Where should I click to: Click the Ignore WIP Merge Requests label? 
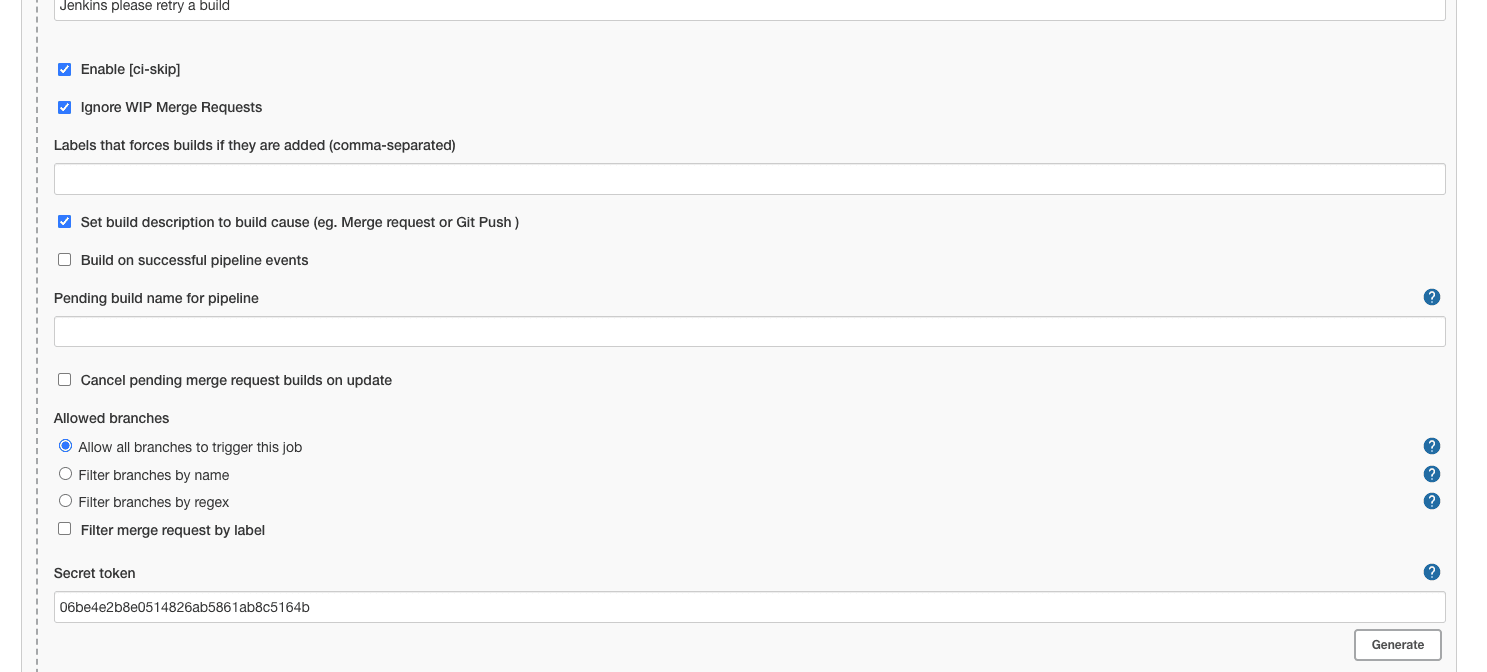point(171,107)
